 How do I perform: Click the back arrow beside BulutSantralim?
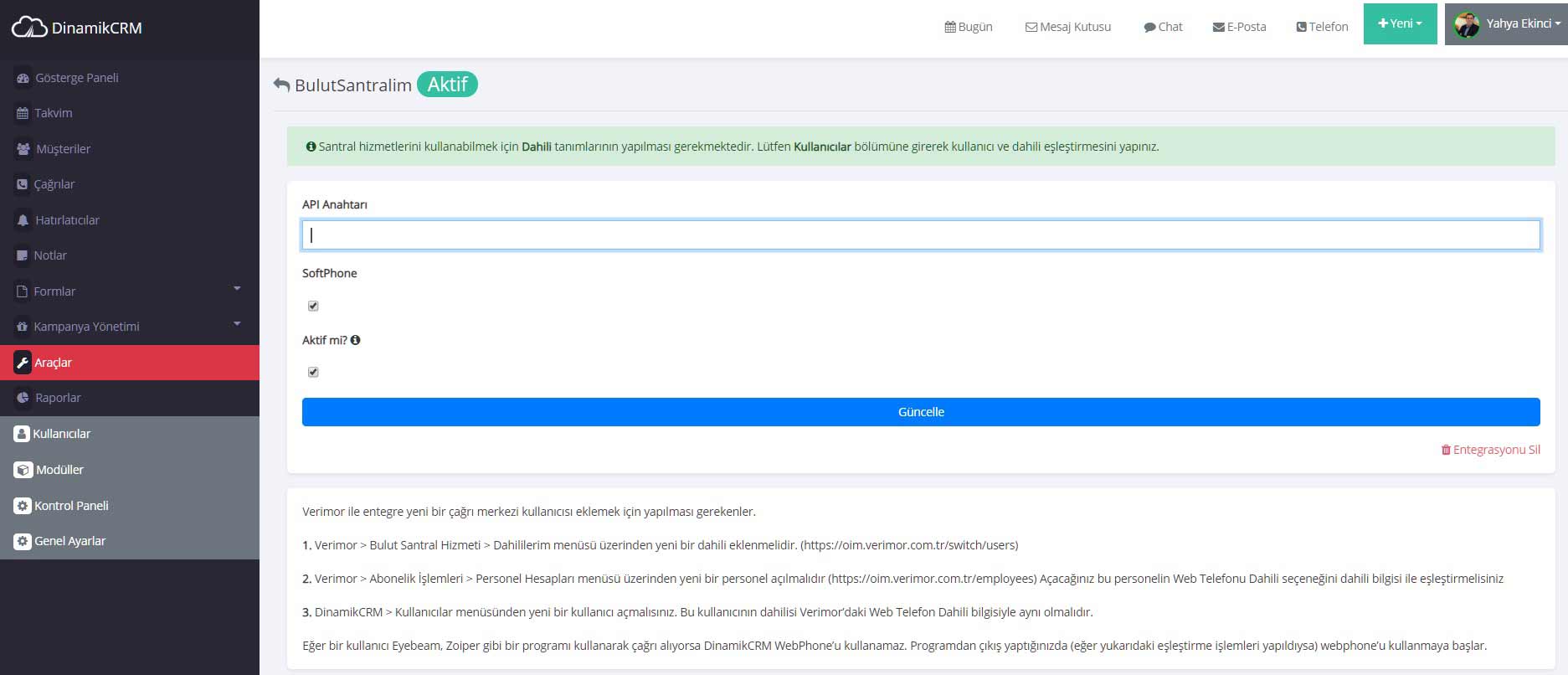[x=281, y=85]
